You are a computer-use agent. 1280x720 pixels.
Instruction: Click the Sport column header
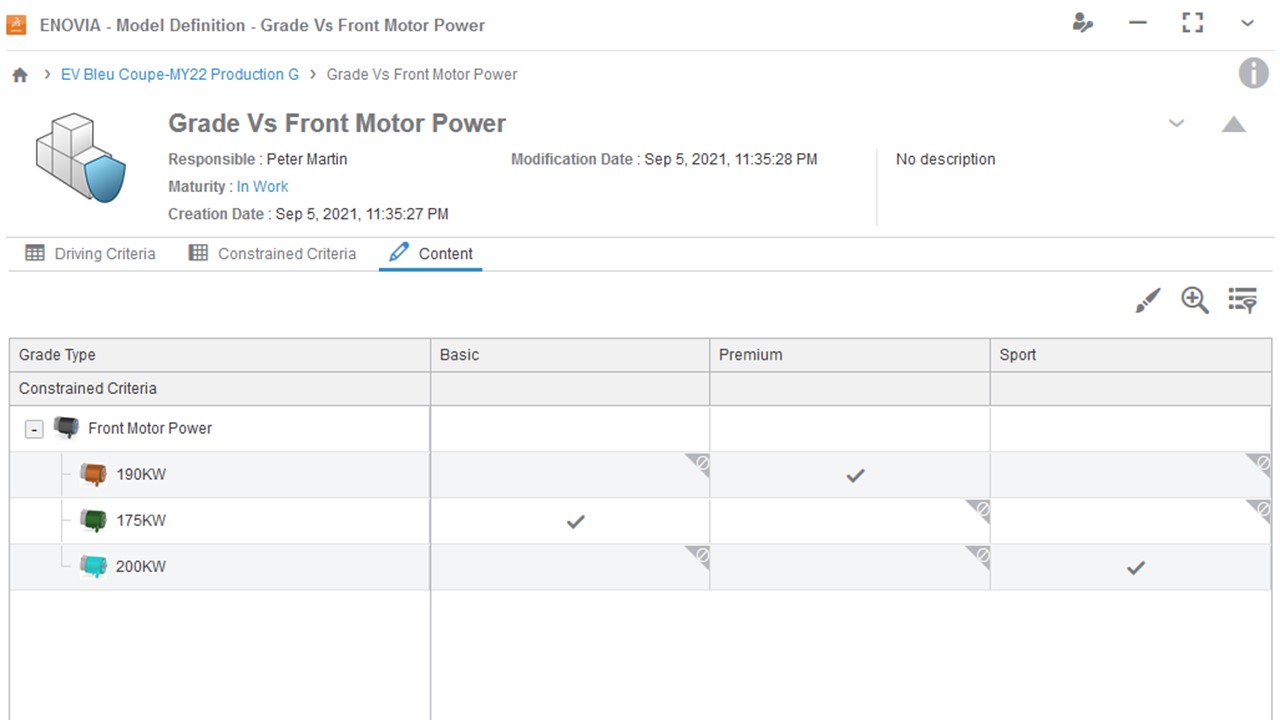pos(1131,355)
